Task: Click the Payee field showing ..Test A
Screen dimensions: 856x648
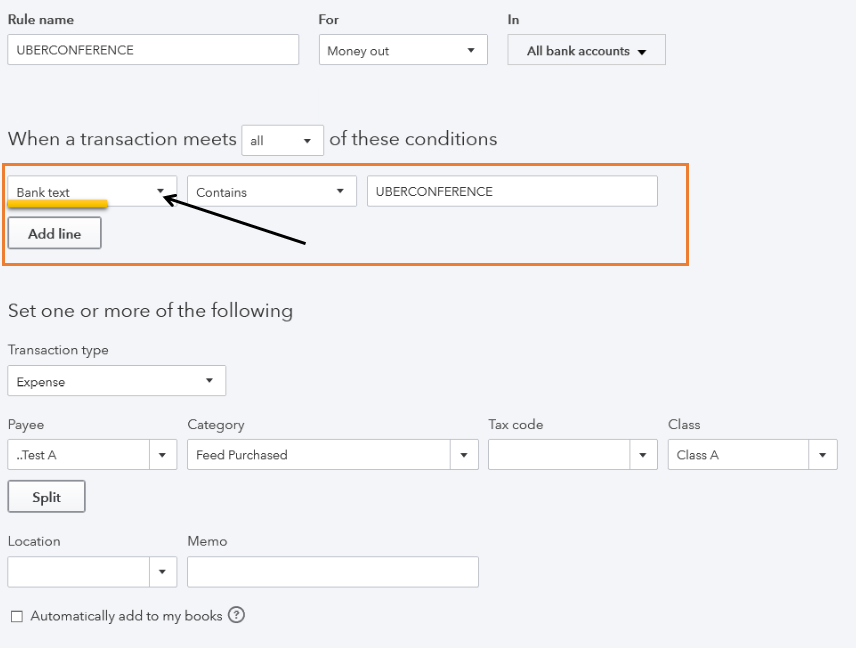Action: click(78, 455)
